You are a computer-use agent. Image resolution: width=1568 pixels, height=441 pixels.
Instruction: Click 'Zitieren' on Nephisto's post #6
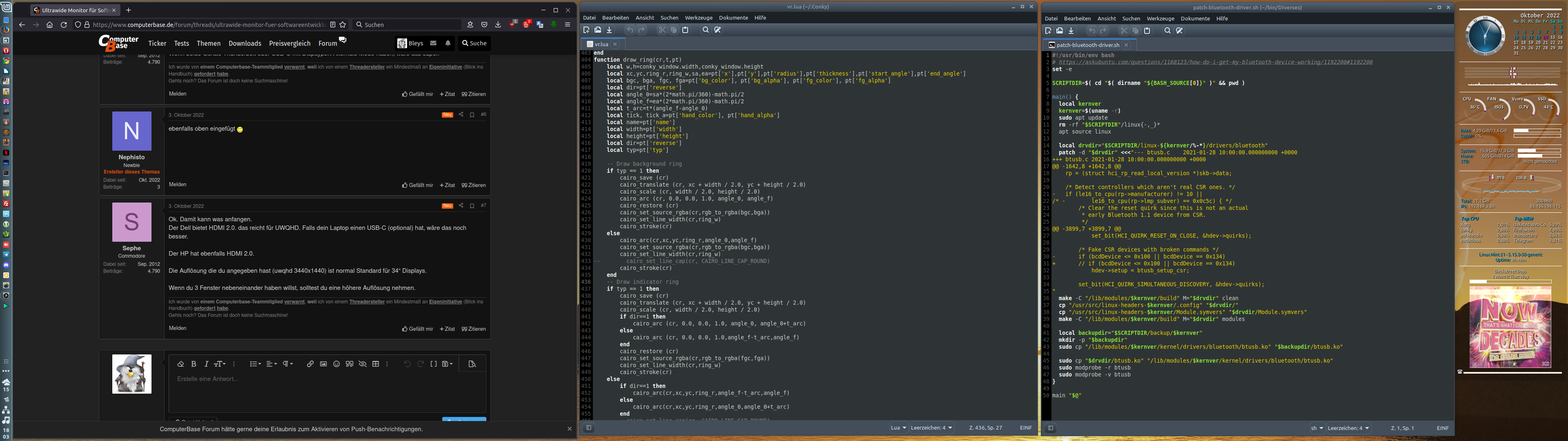(x=474, y=185)
